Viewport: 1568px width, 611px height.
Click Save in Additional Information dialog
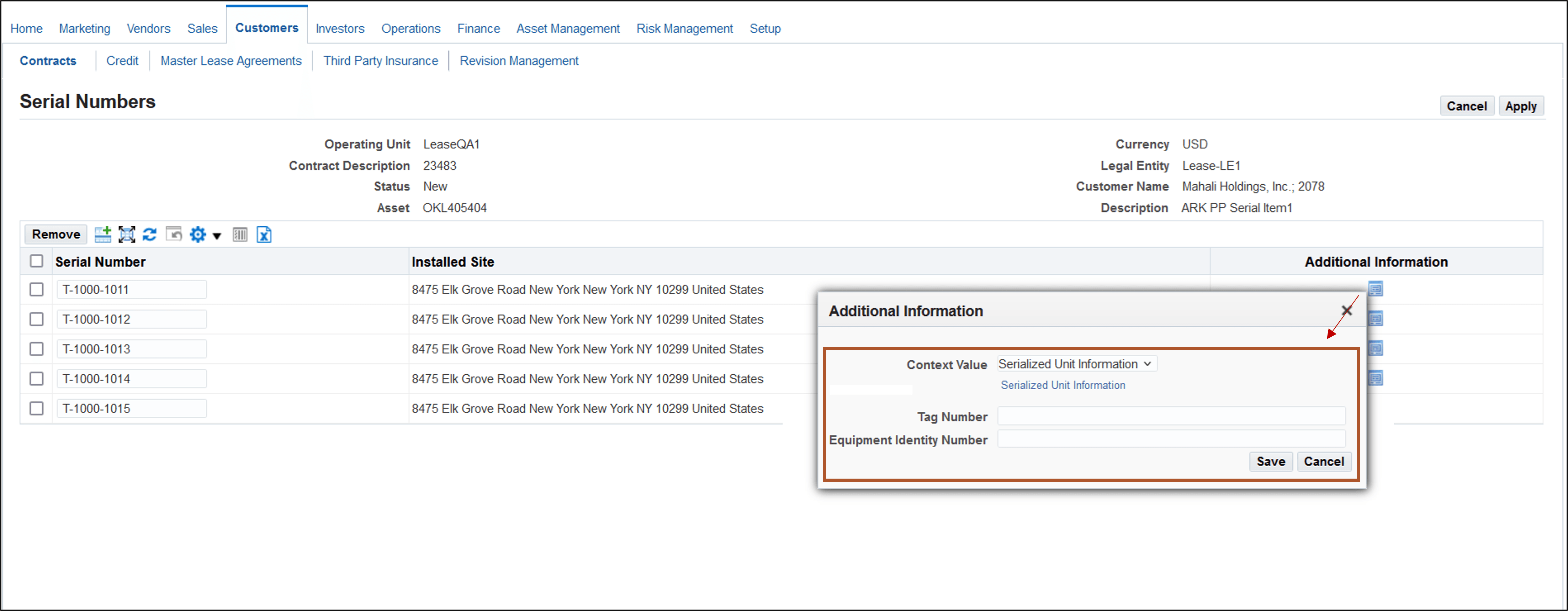1270,462
